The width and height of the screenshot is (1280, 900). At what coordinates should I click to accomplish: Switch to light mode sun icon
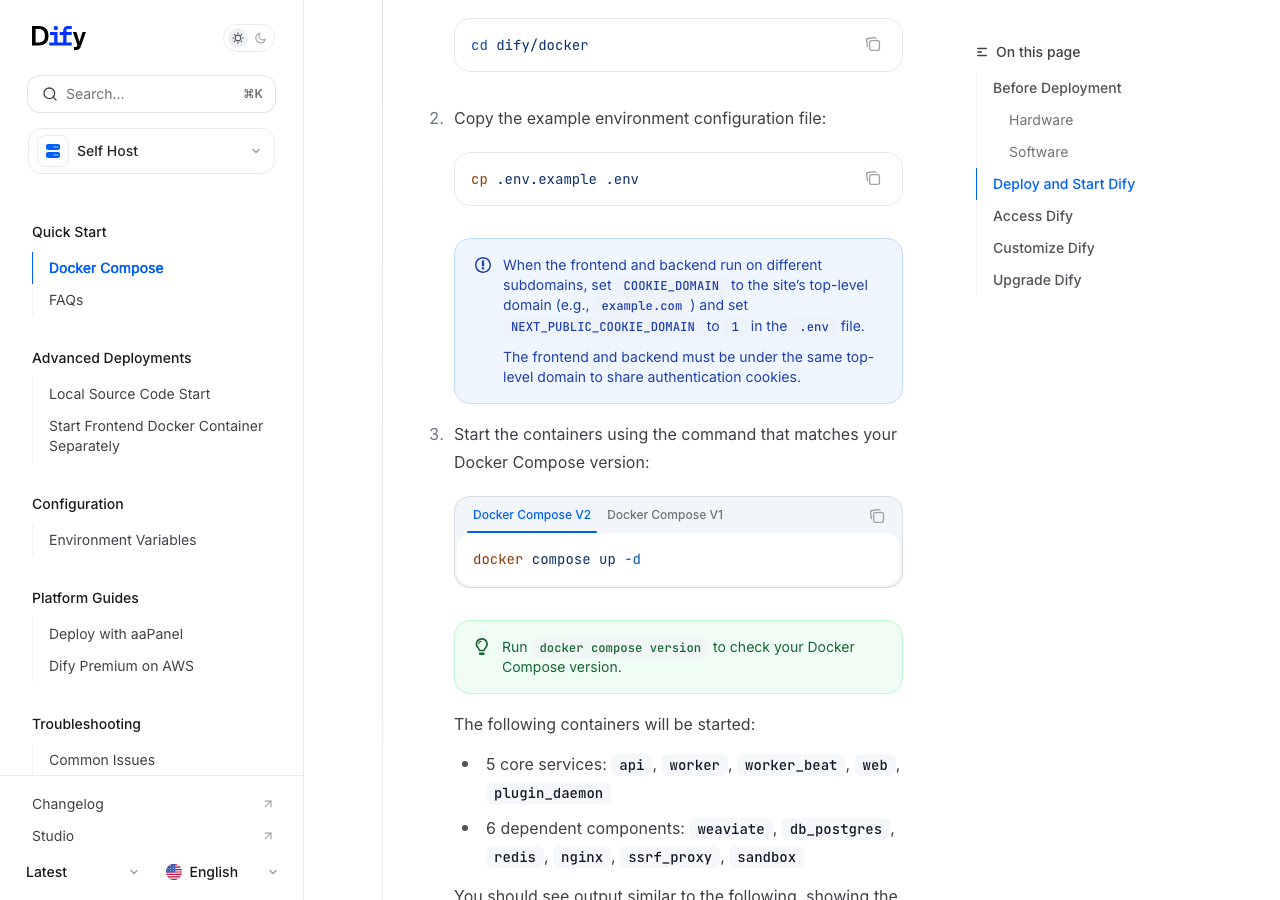[x=238, y=38]
